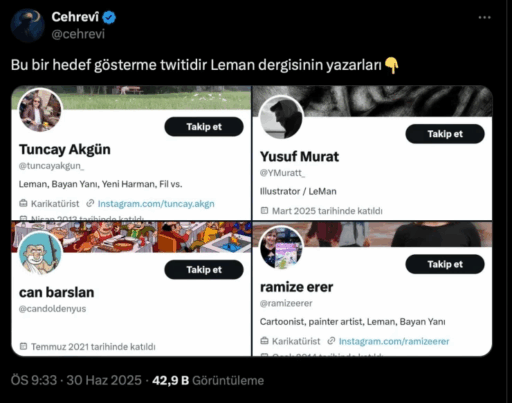Viewport: 512px width, 403px height.
Task: Click the link icon beside Tuncay's Instagram URL
Action: tap(90, 203)
